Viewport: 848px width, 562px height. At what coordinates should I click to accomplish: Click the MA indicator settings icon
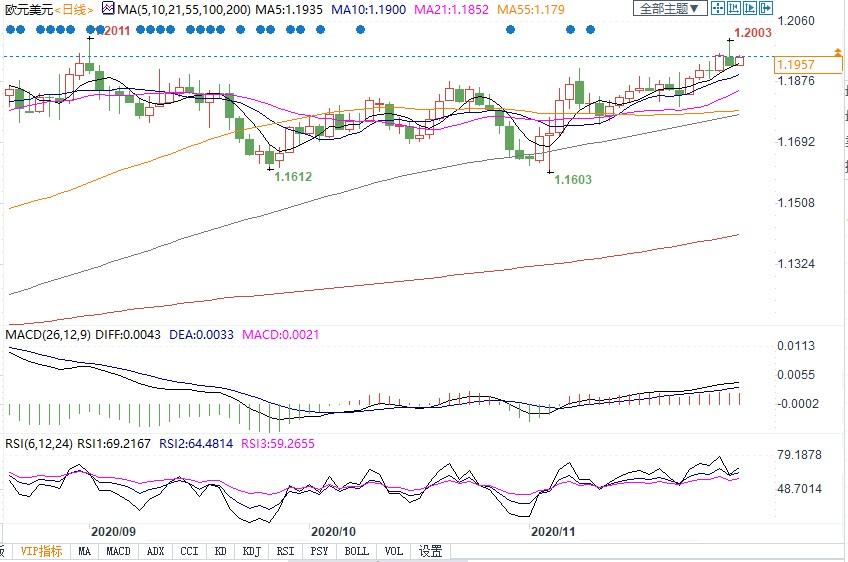108,8
